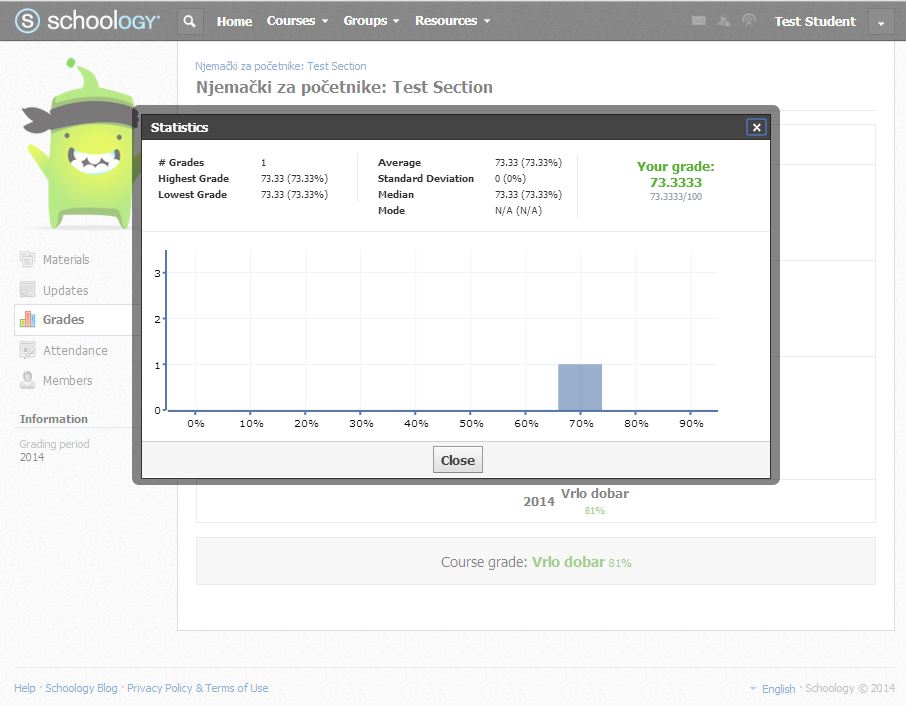Open connection requests people icon

coord(724,21)
